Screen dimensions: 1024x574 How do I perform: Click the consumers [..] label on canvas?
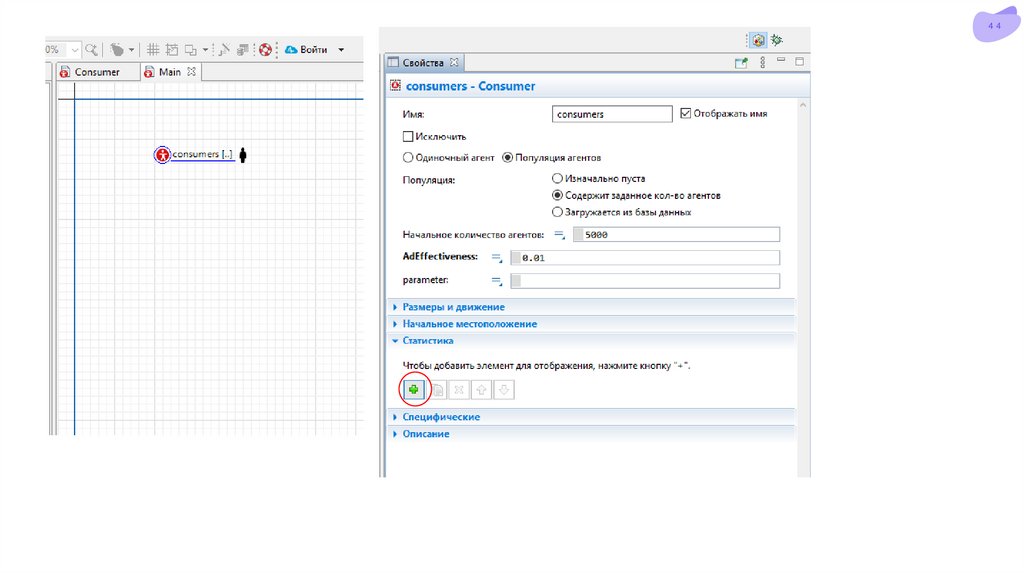[202, 154]
